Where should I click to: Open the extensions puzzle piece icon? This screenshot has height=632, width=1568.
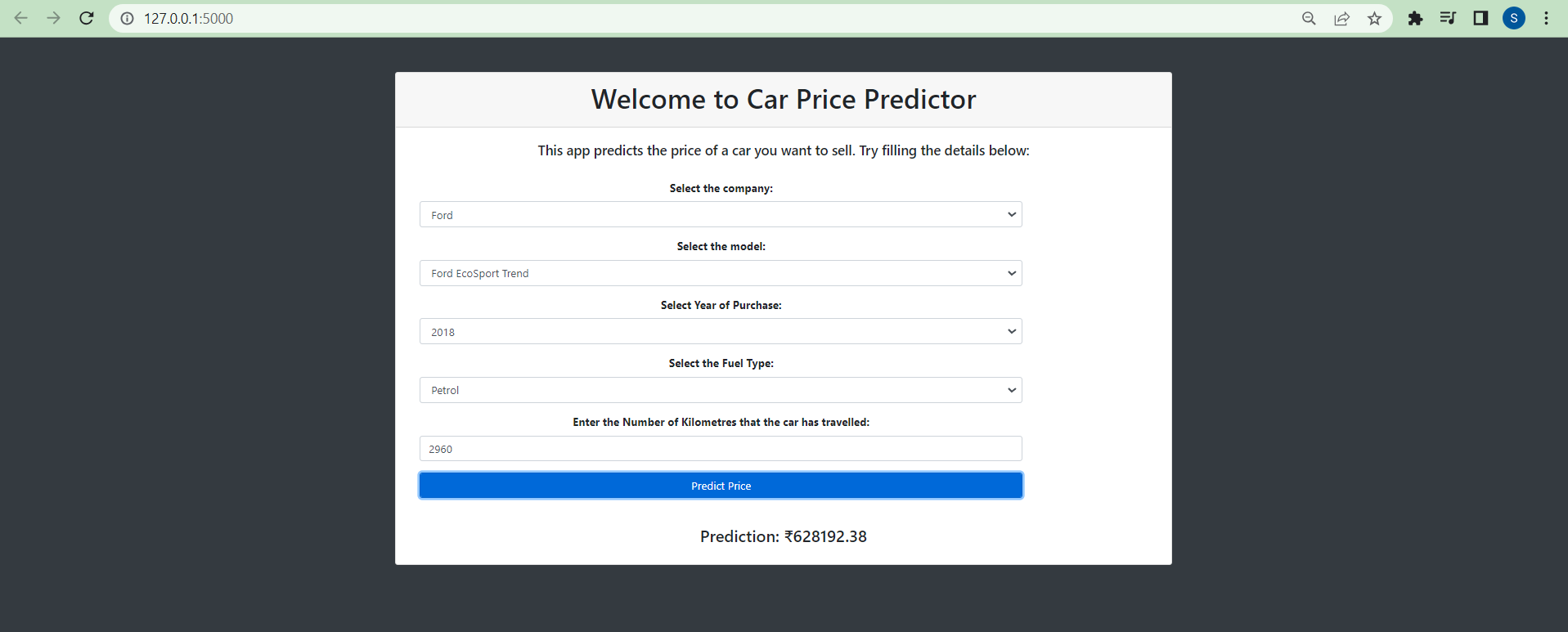coord(1415,18)
